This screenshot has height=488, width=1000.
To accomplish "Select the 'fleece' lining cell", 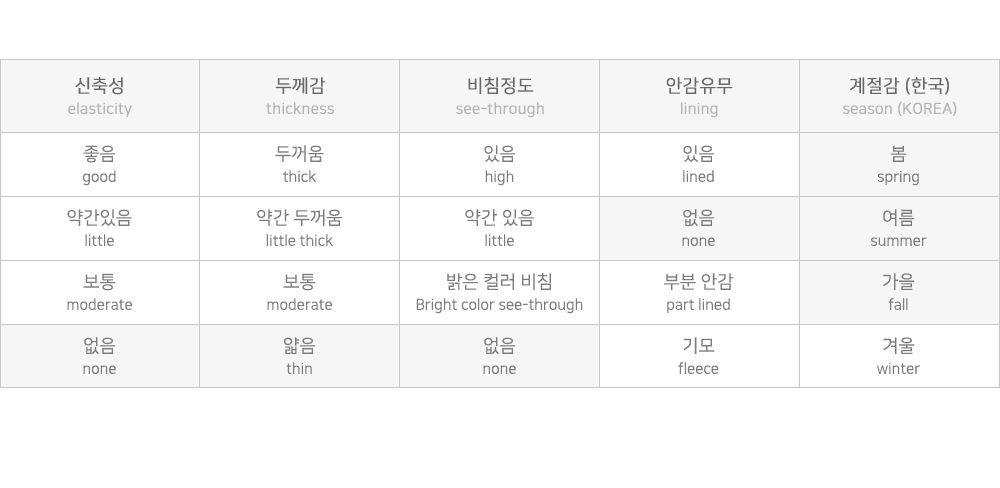I will (699, 356).
